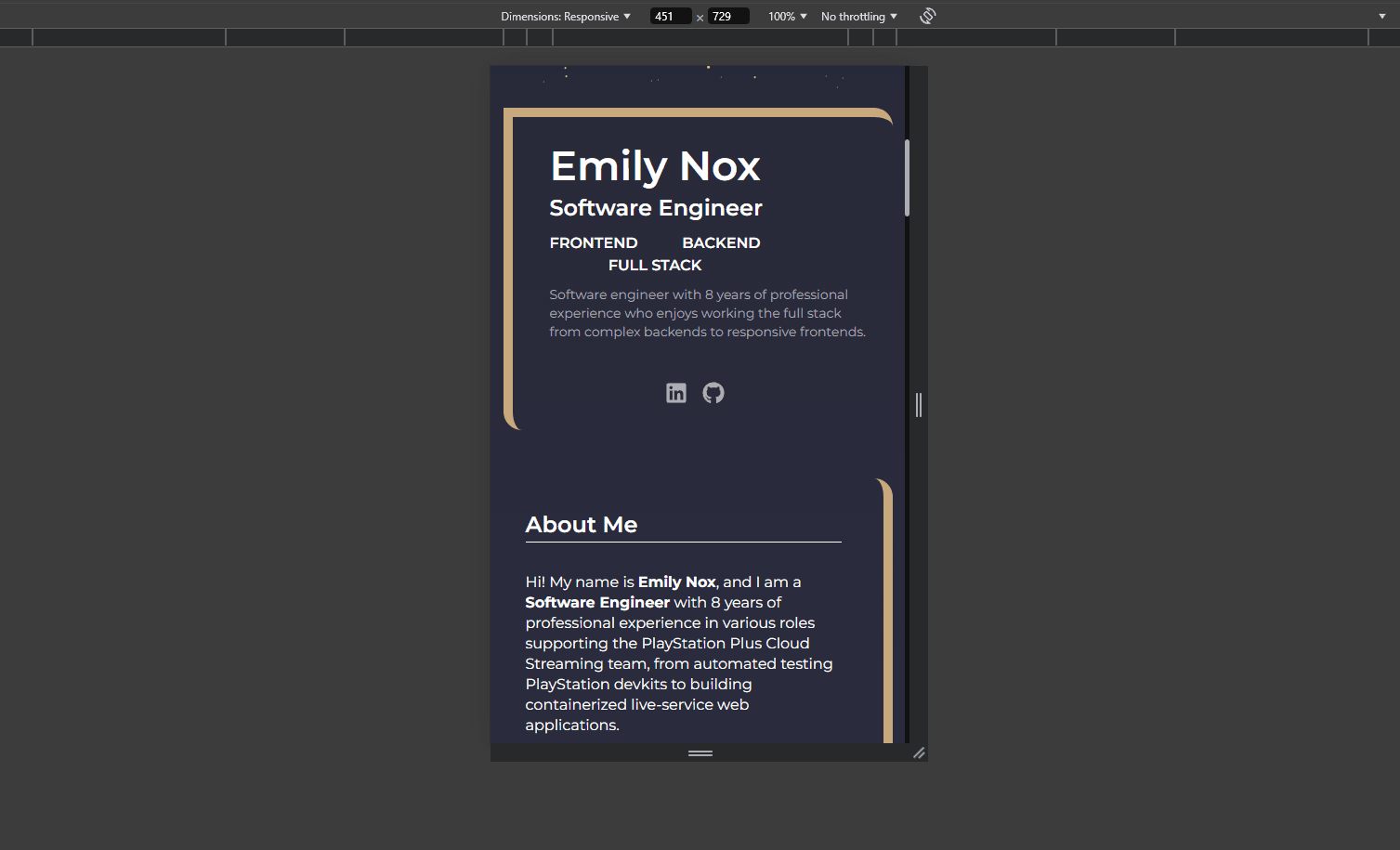Click the bottom viewport resize handle
The height and width of the screenshot is (850, 1400).
click(700, 752)
